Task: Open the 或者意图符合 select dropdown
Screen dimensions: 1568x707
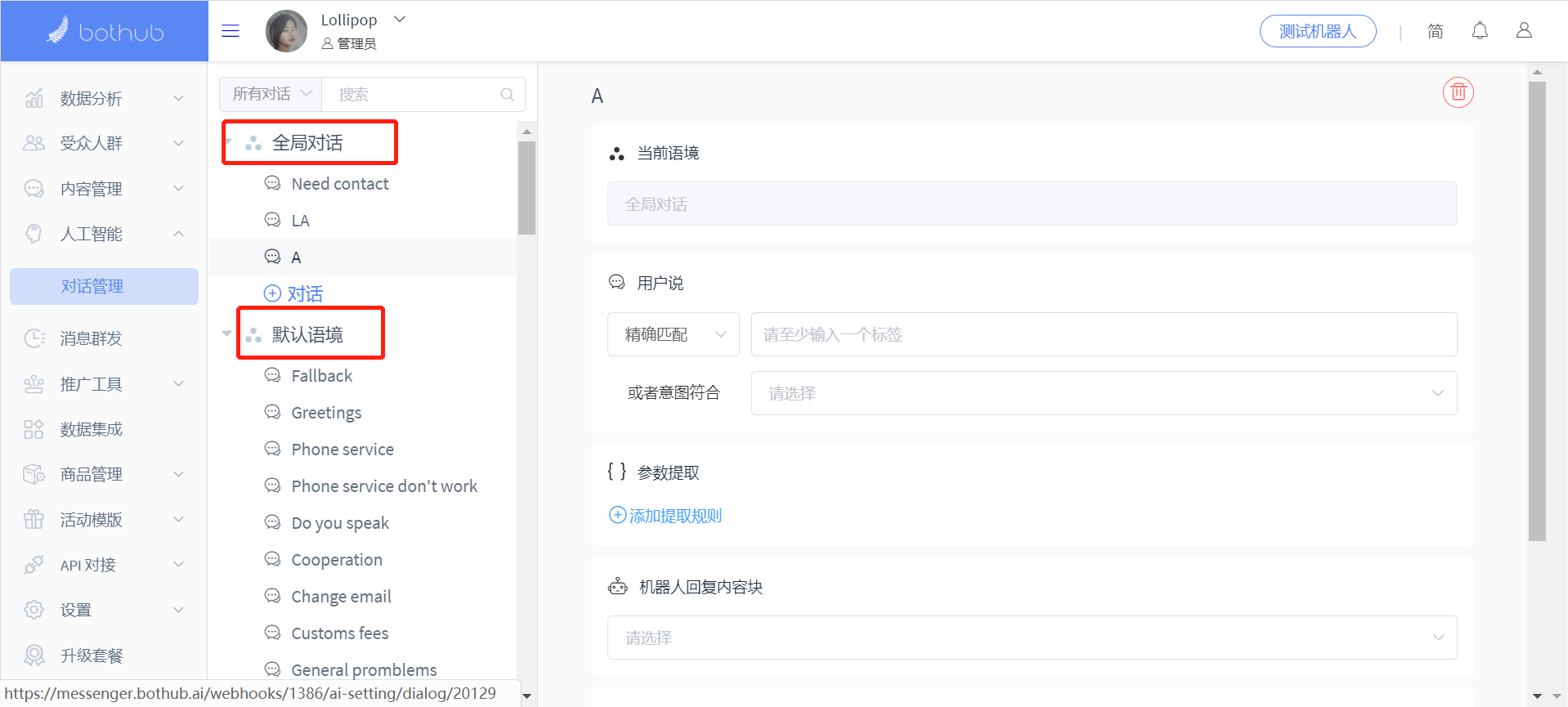Action: point(1104,393)
